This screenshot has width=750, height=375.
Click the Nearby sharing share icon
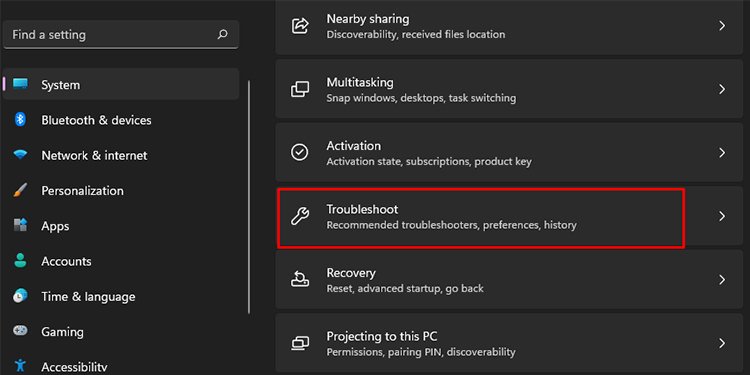[x=300, y=26]
